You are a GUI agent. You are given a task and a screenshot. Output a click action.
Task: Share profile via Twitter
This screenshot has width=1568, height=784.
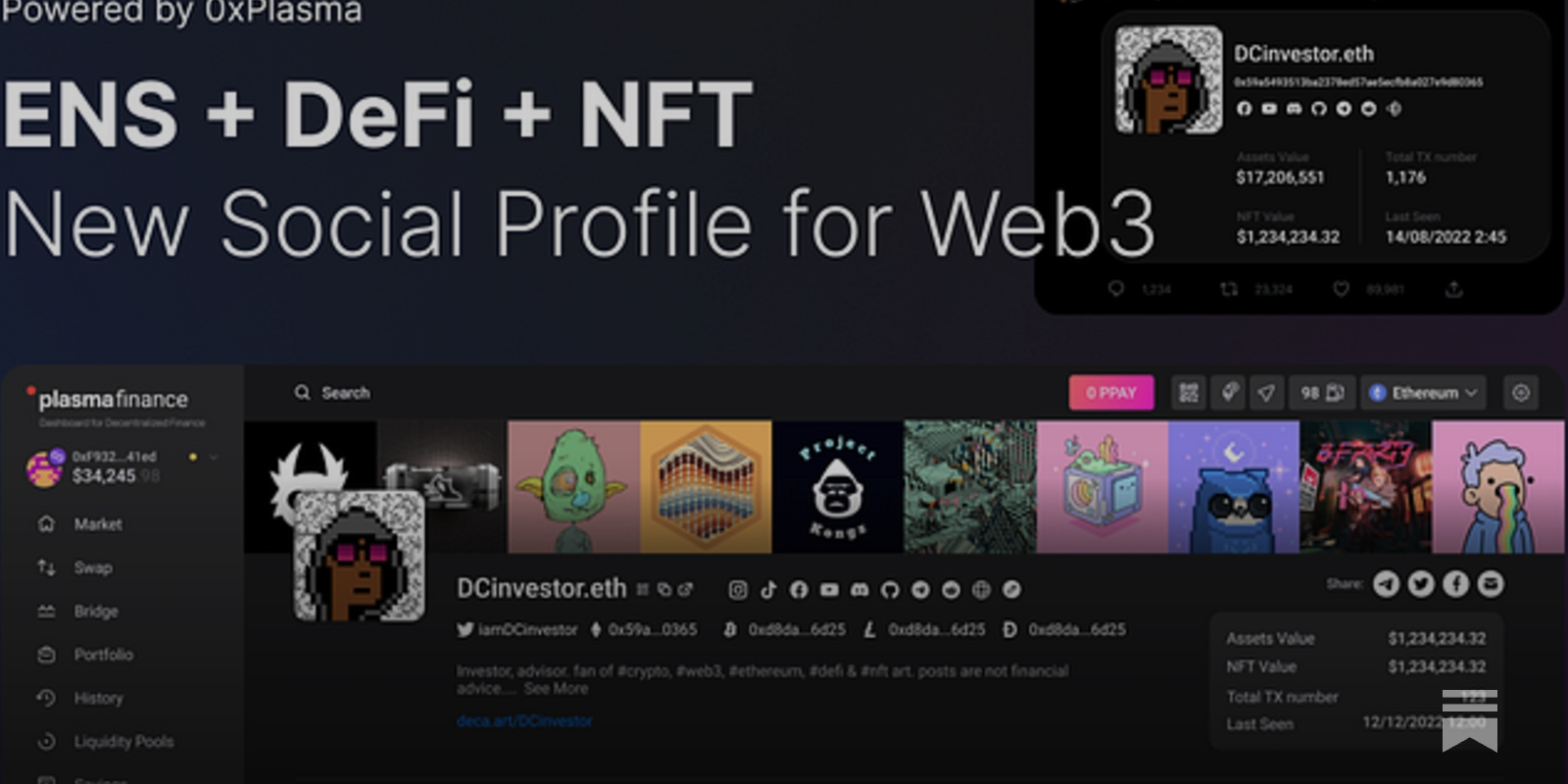tap(1421, 584)
